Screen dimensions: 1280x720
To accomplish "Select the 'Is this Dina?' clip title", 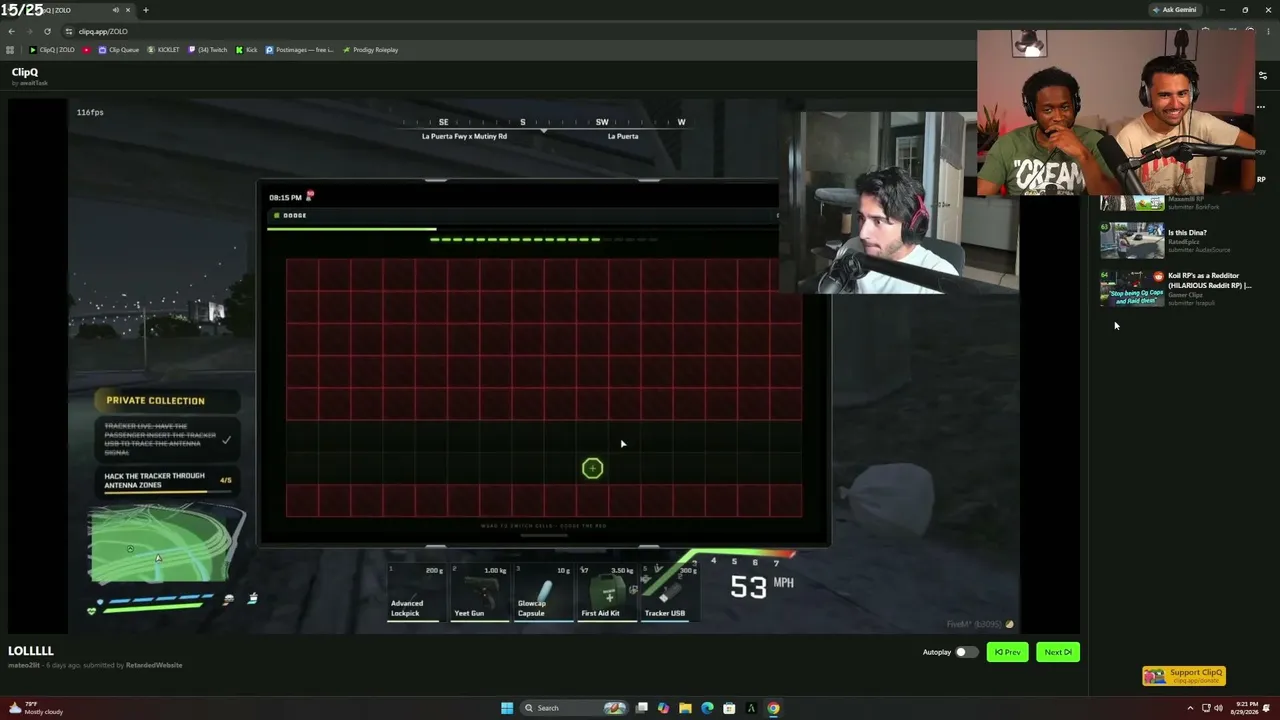I will (1187, 233).
